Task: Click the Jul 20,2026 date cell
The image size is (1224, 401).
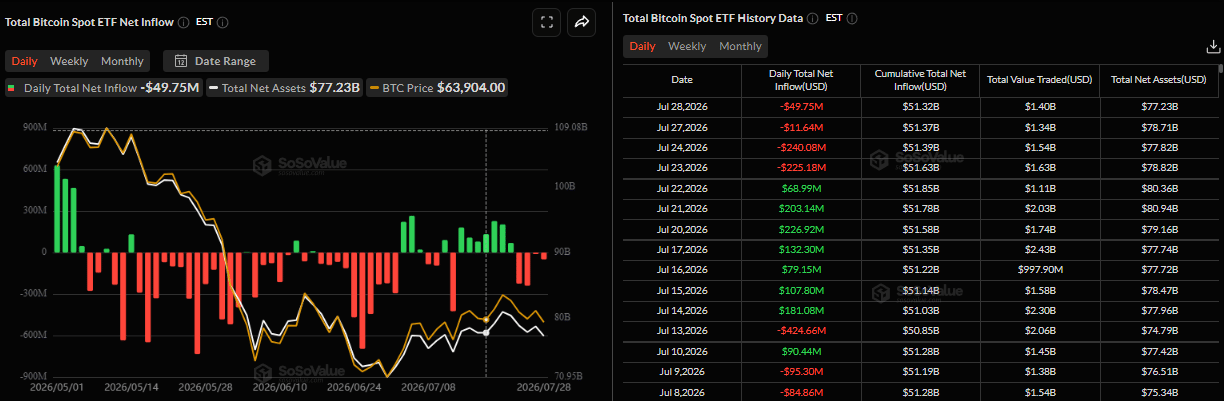Action: click(x=682, y=229)
